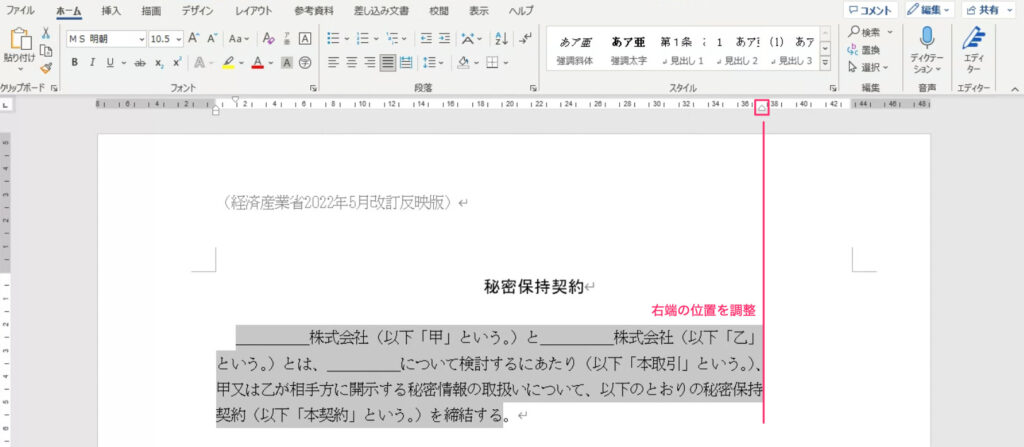Screen dimensions: 1024x447
Task: Toggle character shading gray A
Action: [x=286, y=63]
